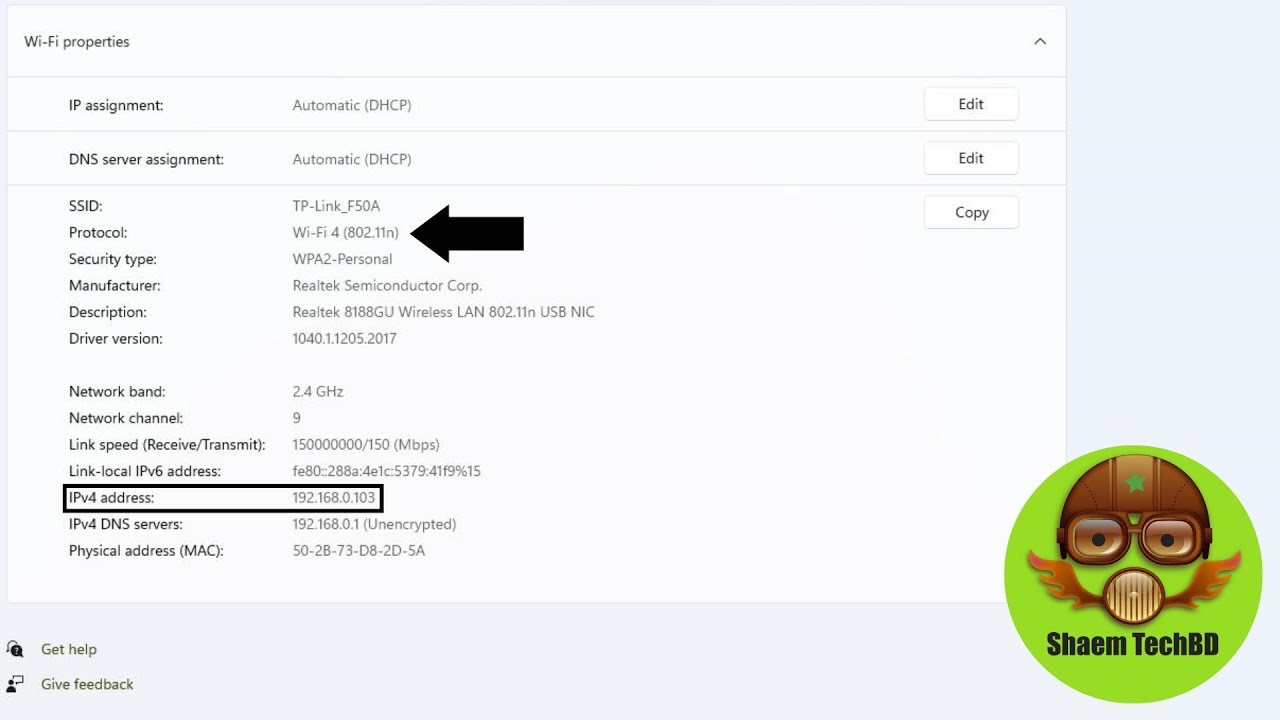
Task: Click the SSID value TP-Link_F50A
Action: pyautogui.click(x=336, y=206)
